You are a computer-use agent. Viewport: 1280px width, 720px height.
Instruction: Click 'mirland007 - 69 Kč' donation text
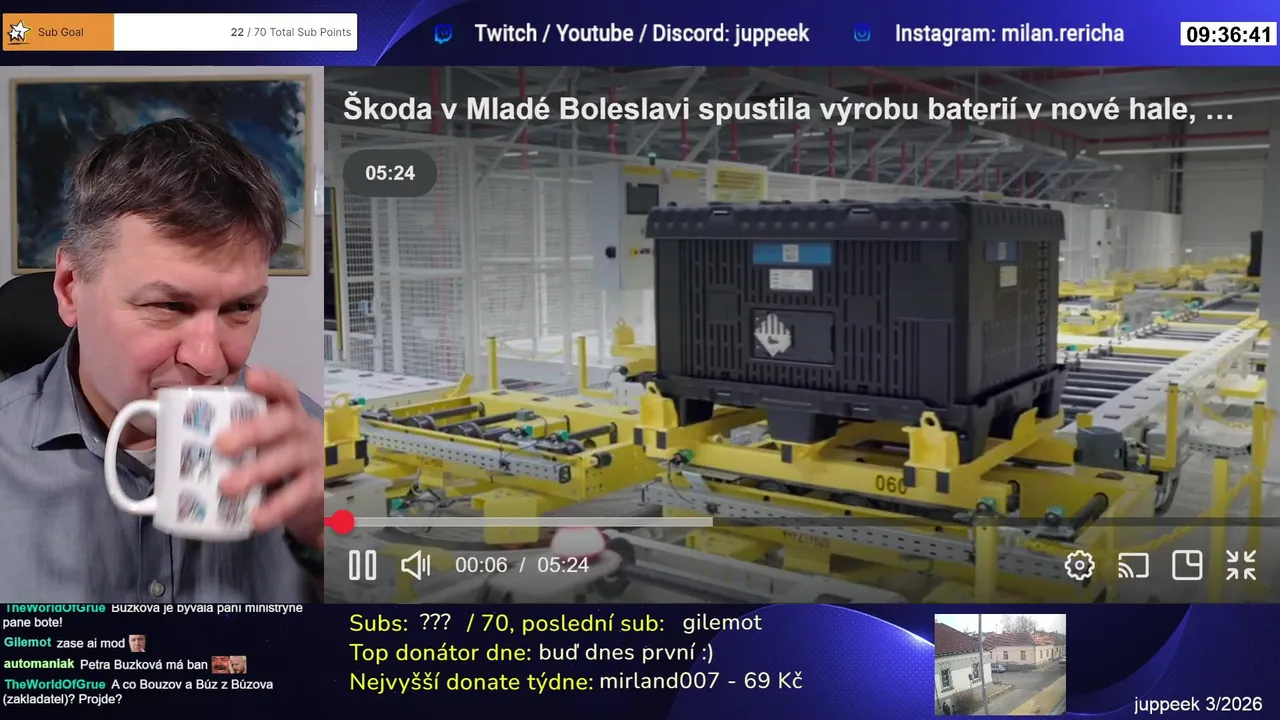tap(701, 682)
